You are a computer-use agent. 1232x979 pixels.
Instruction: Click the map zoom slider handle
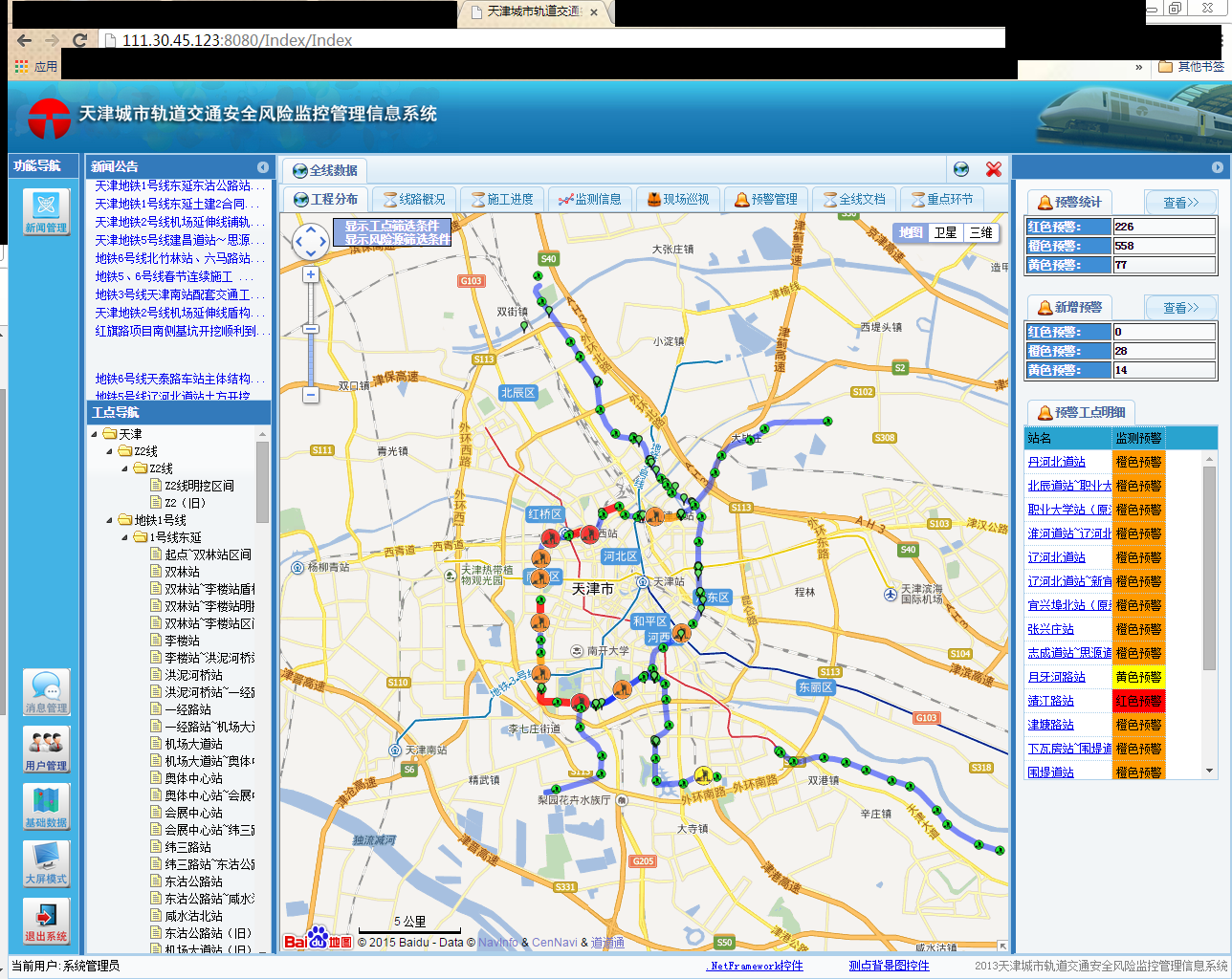coord(310,329)
